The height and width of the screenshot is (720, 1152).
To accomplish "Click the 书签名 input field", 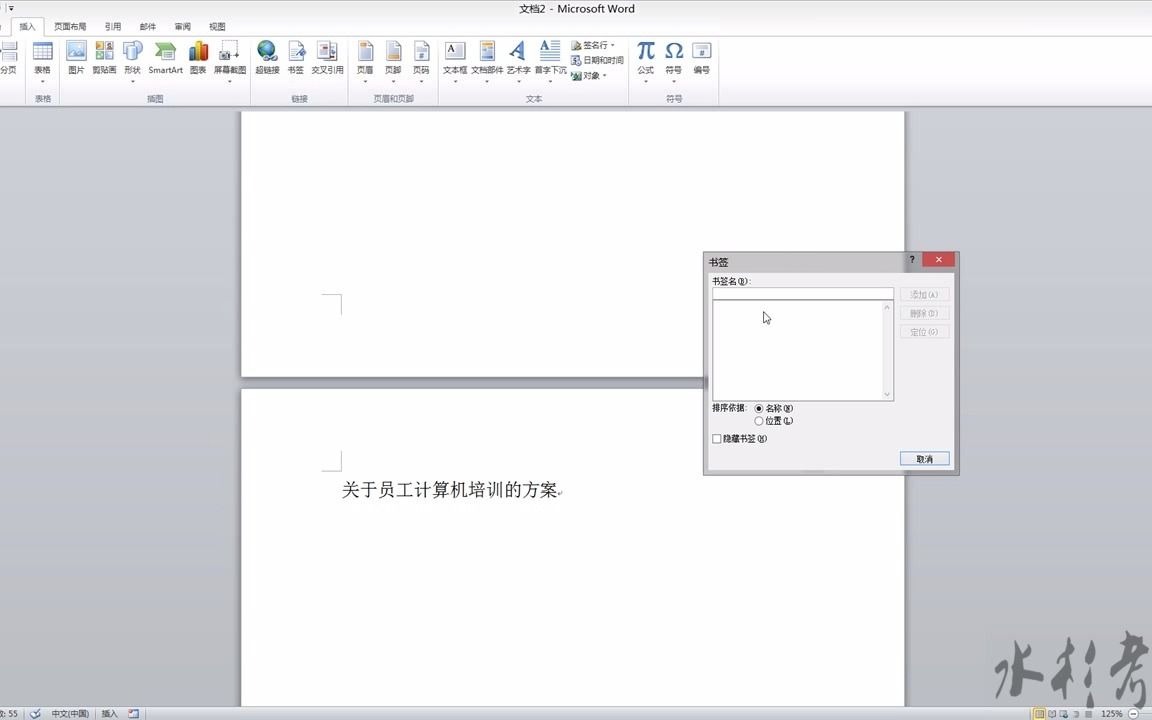I will pos(802,294).
